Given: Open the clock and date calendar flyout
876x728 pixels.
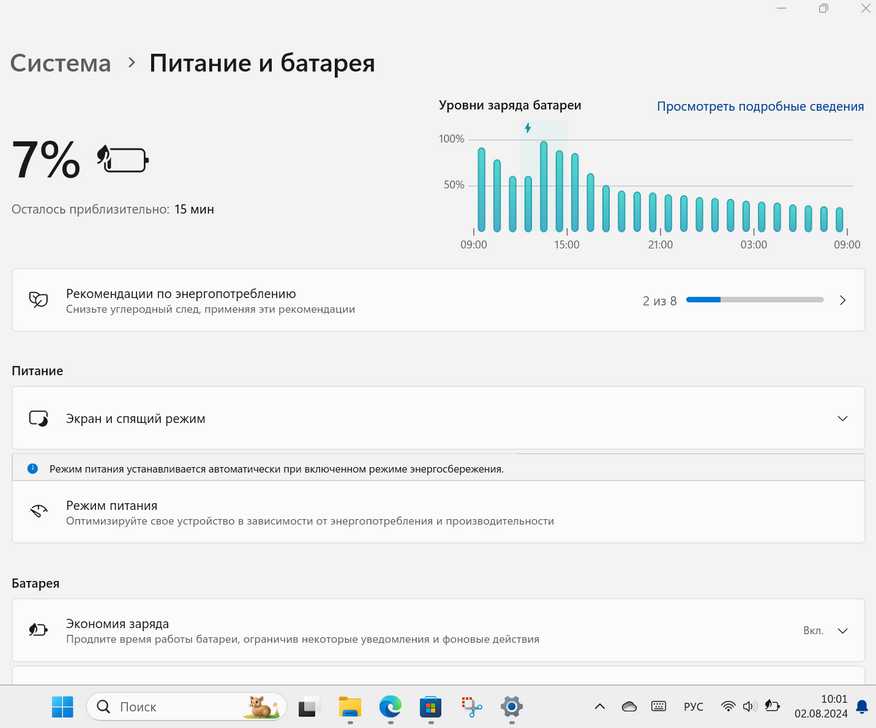Looking at the screenshot, I should [x=820, y=707].
